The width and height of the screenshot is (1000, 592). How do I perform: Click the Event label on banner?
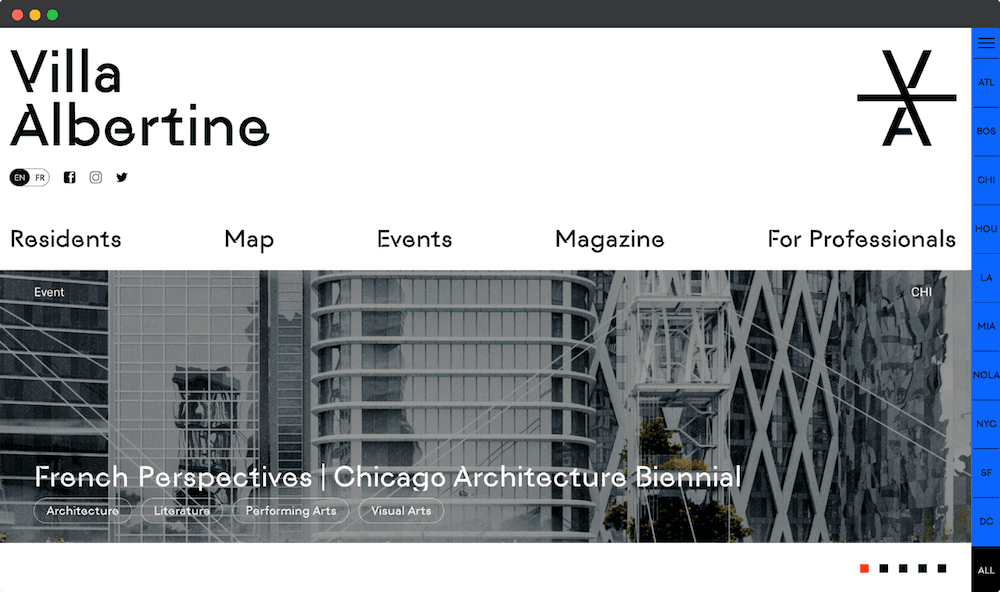[49, 292]
